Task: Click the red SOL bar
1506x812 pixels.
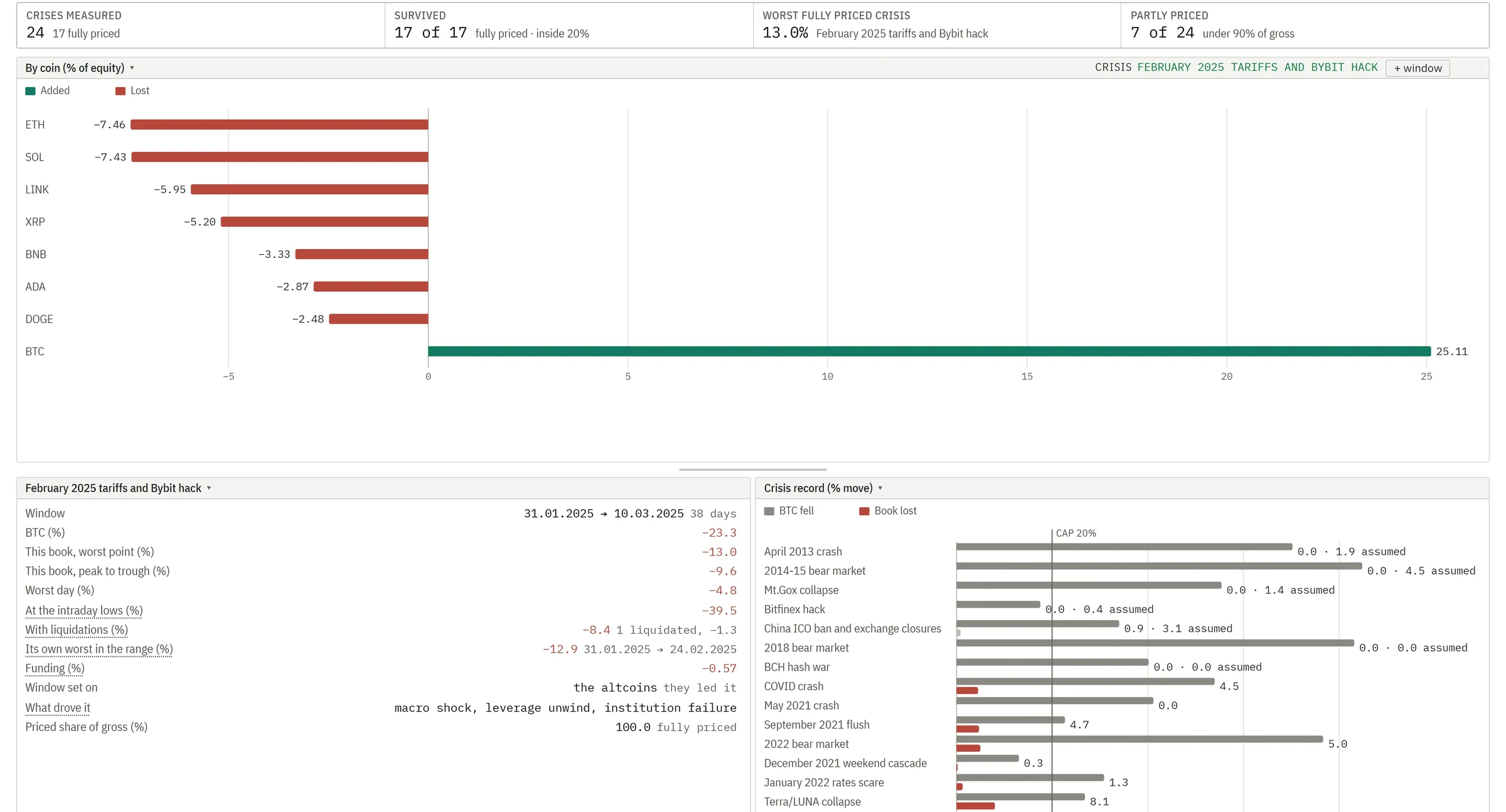Action: pyautogui.click(x=280, y=157)
